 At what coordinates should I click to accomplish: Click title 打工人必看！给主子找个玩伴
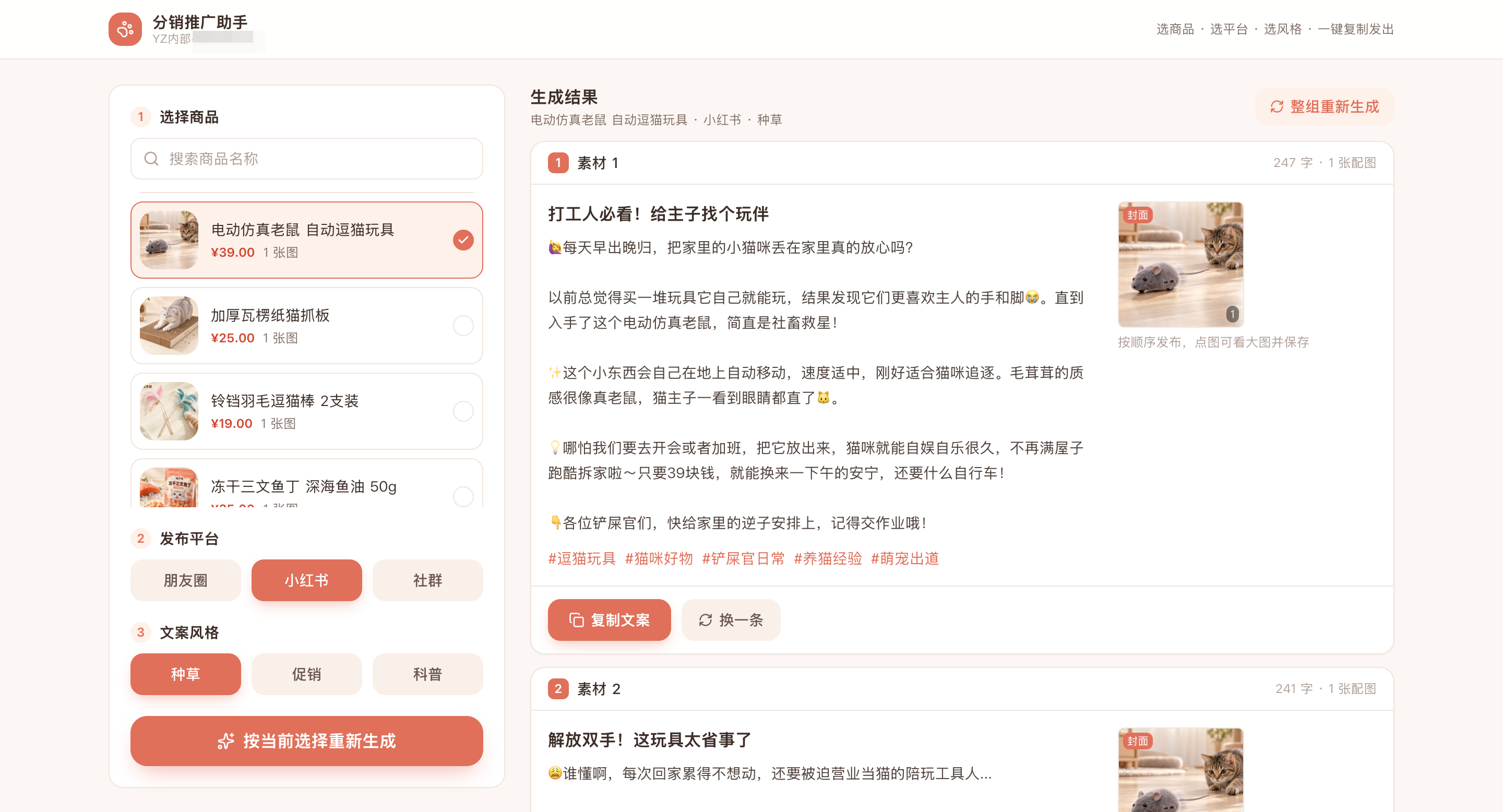click(658, 214)
